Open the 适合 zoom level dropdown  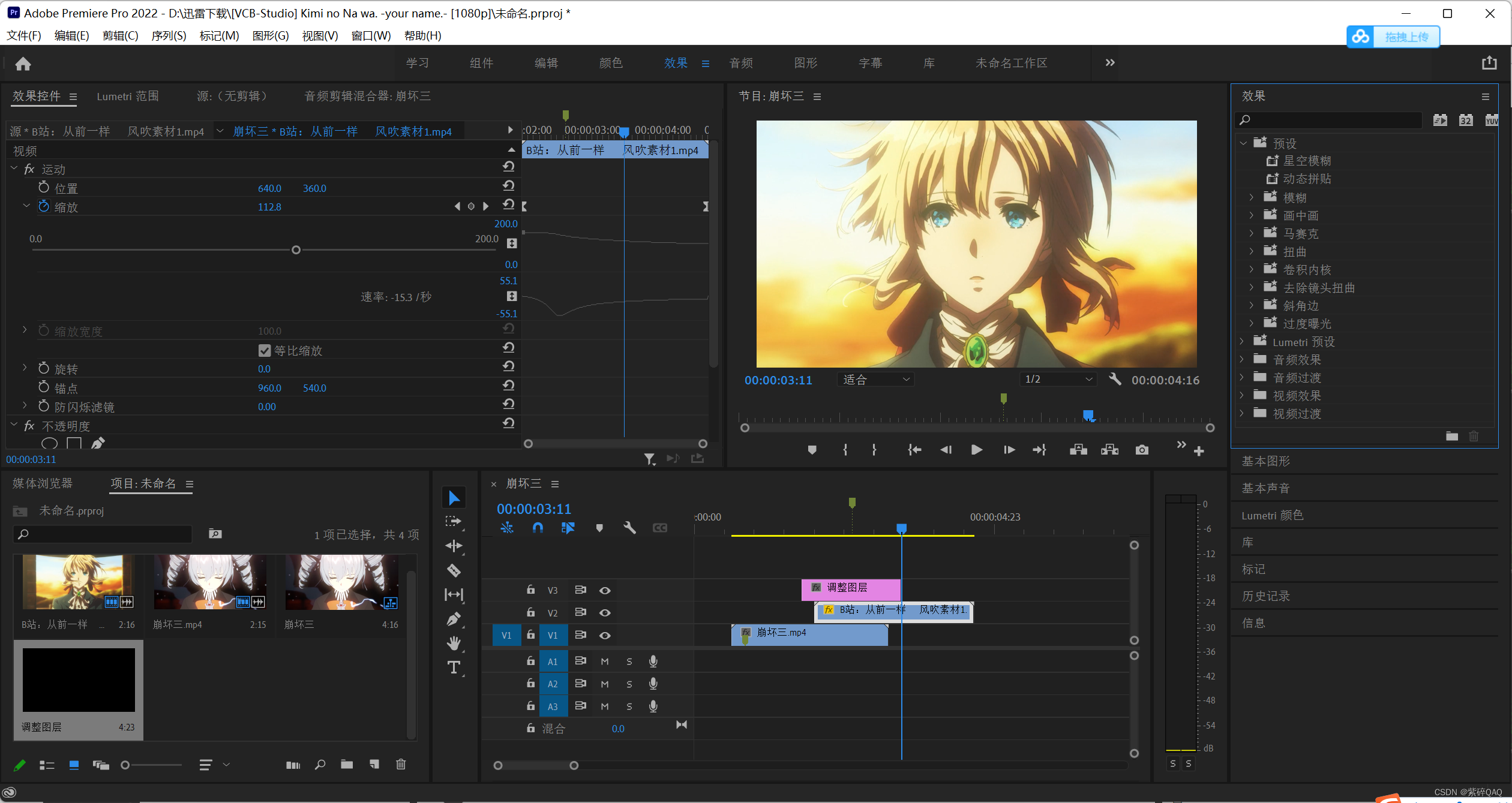click(x=875, y=379)
